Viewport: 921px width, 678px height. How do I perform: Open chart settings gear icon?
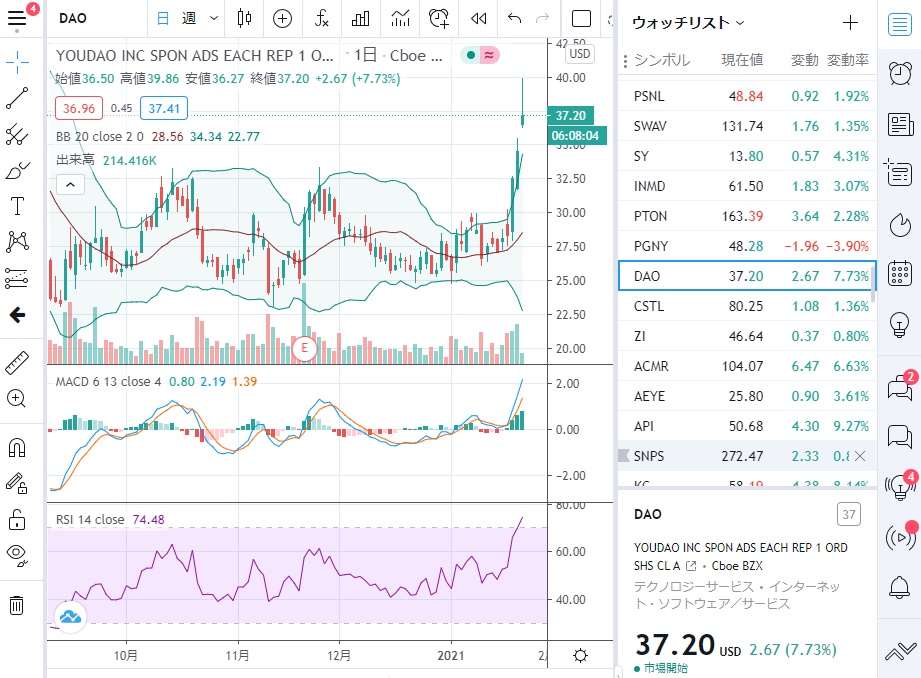[580, 655]
